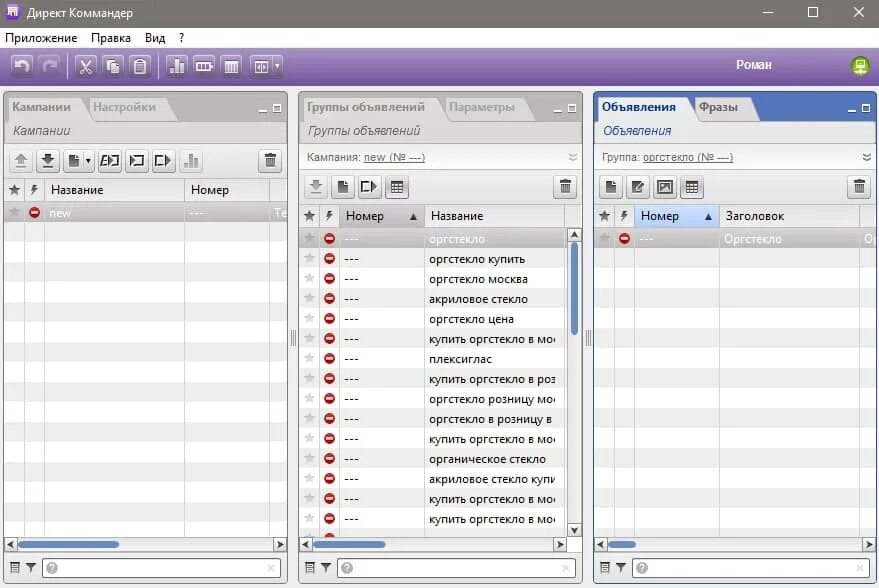Delete ad group with middle panel trash icon
The image size is (879, 588).
tap(565, 187)
